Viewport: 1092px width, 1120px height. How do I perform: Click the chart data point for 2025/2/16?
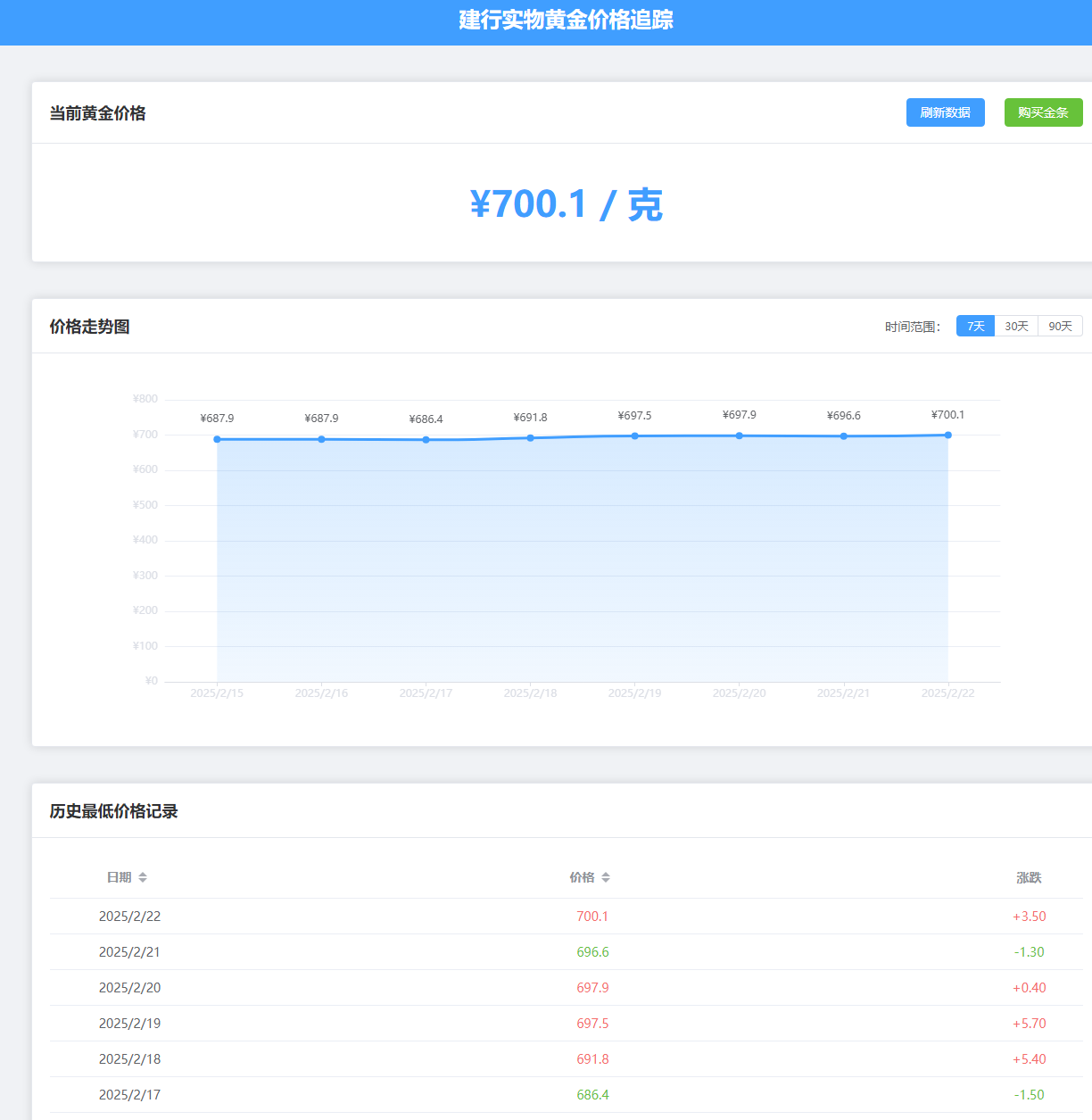321,439
